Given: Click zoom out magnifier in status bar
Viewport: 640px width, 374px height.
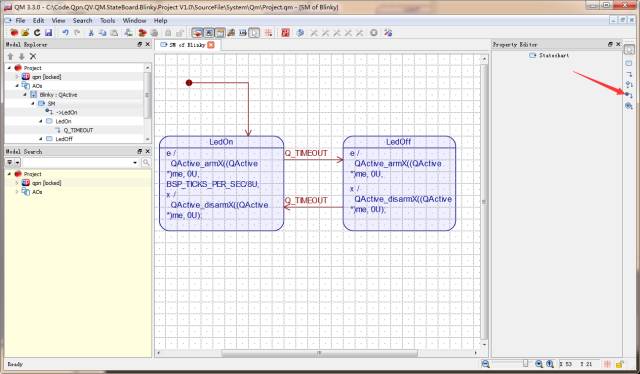Looking at the screenshot, I should tap(485, 364).
